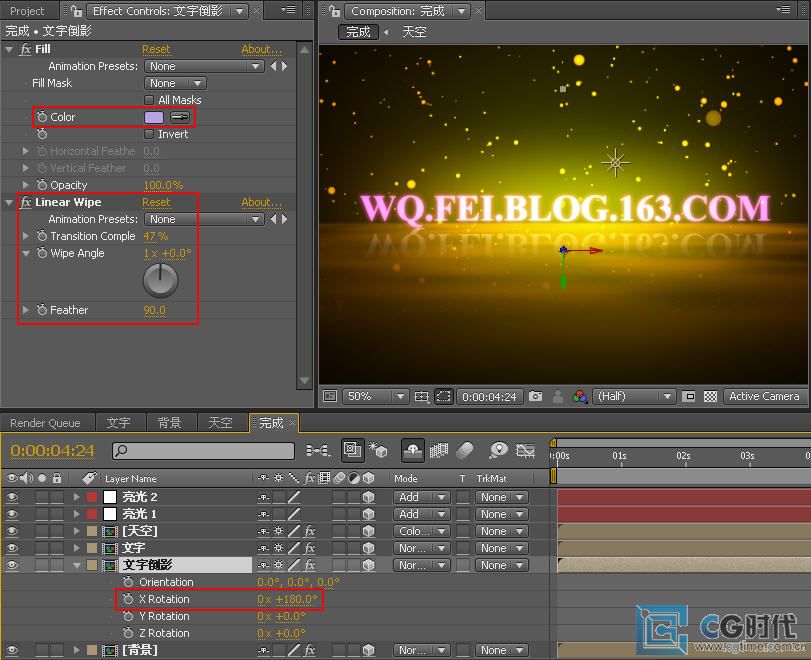
Task: Click the 完成 composition navigator button
Action: 358,32
